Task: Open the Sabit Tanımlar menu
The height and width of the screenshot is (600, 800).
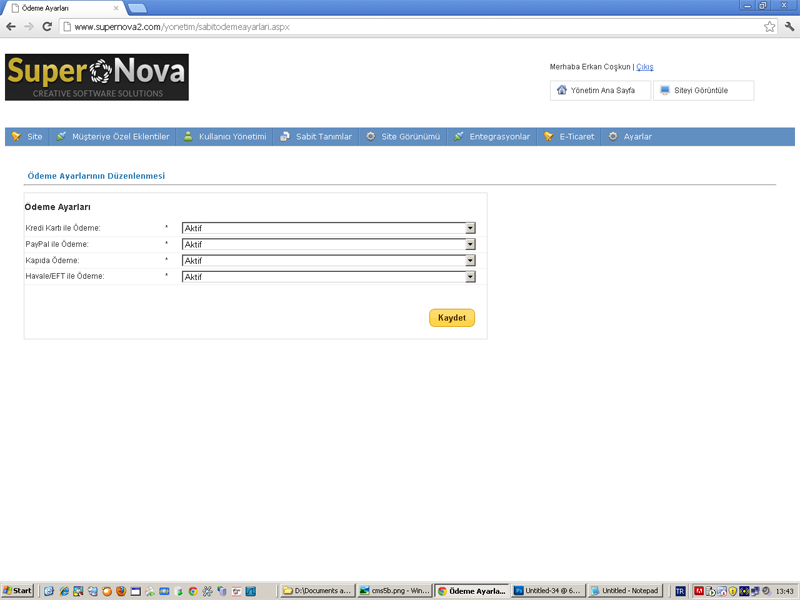Action: tap(316, 137)
